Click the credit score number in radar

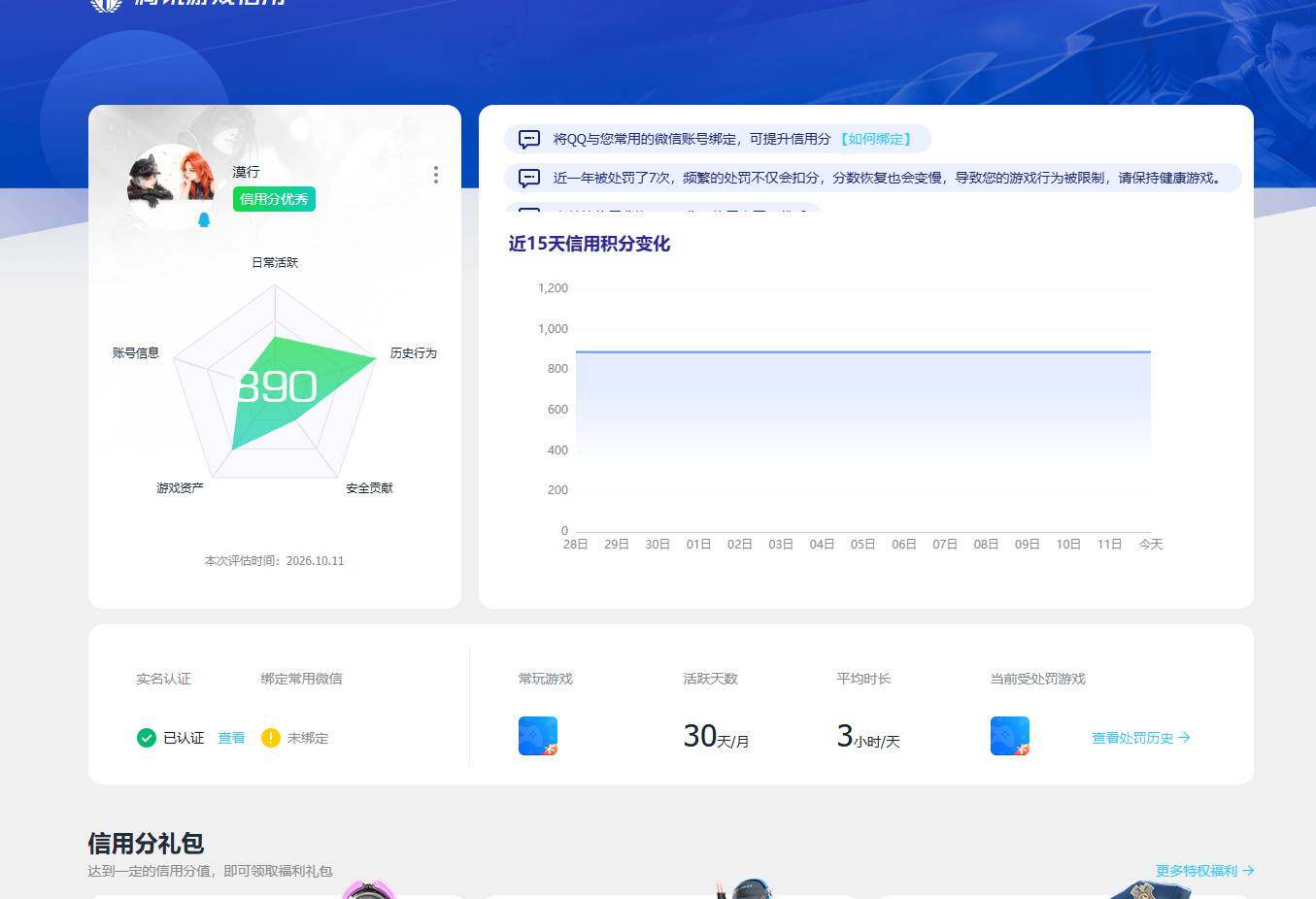[x=277, y=386]
